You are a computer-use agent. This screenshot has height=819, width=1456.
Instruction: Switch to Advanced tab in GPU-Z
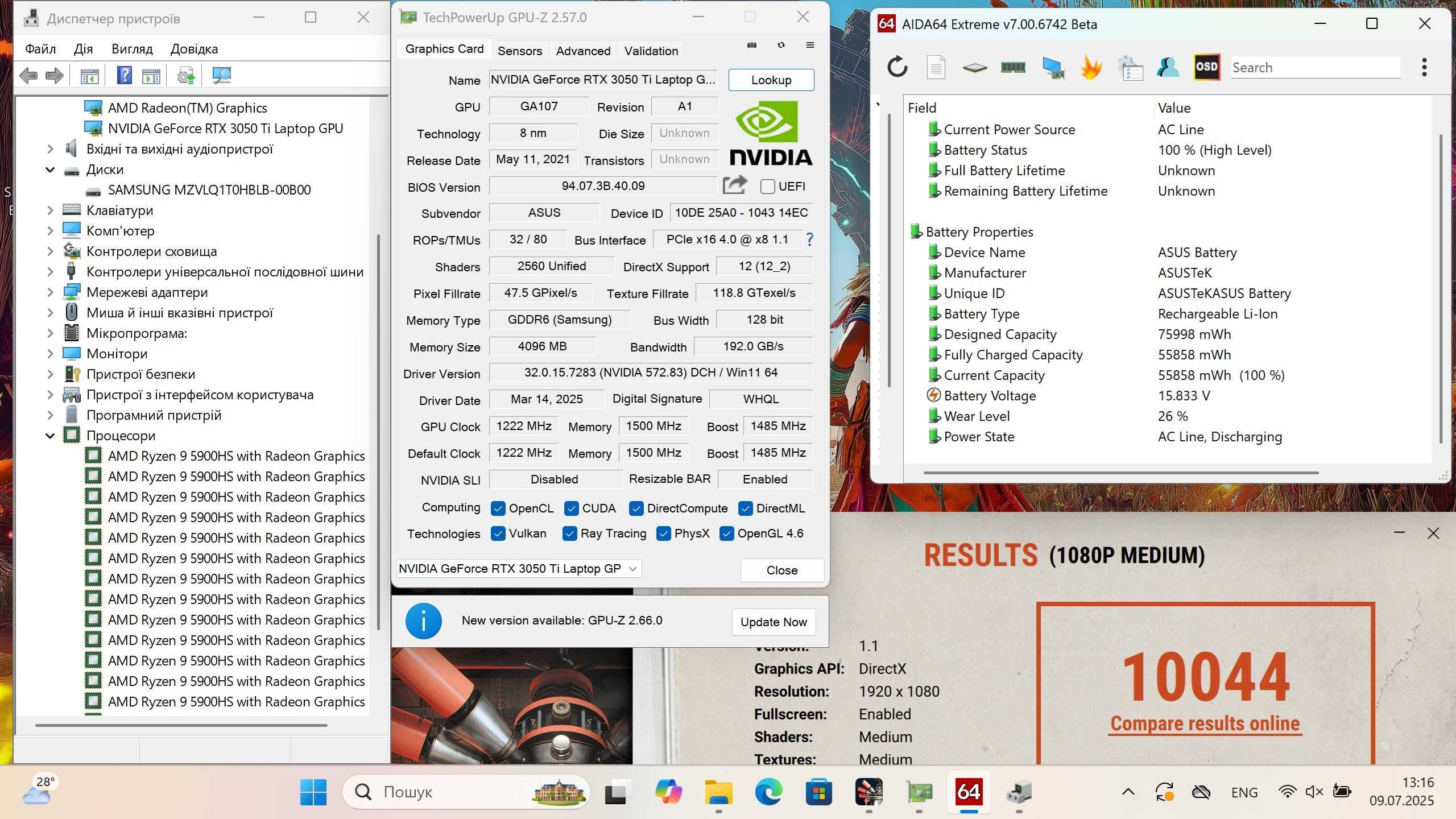coord(583,51)
